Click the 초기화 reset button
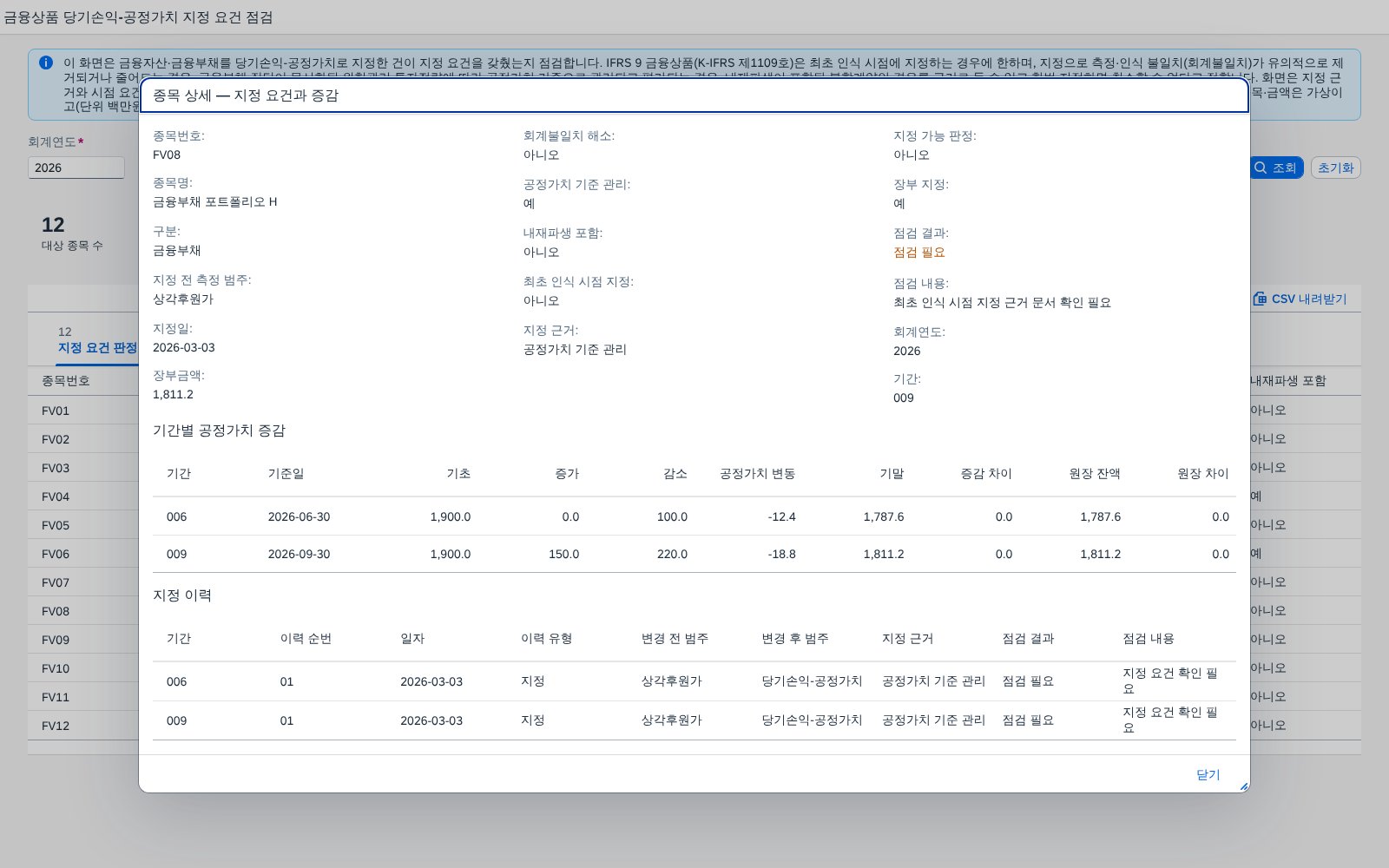 tap(1335, 168)
